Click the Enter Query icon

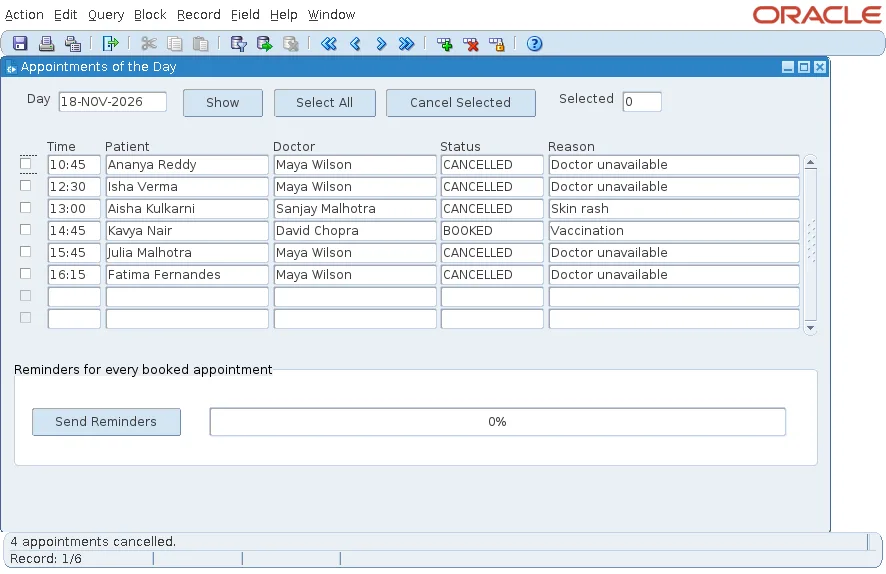238,44
